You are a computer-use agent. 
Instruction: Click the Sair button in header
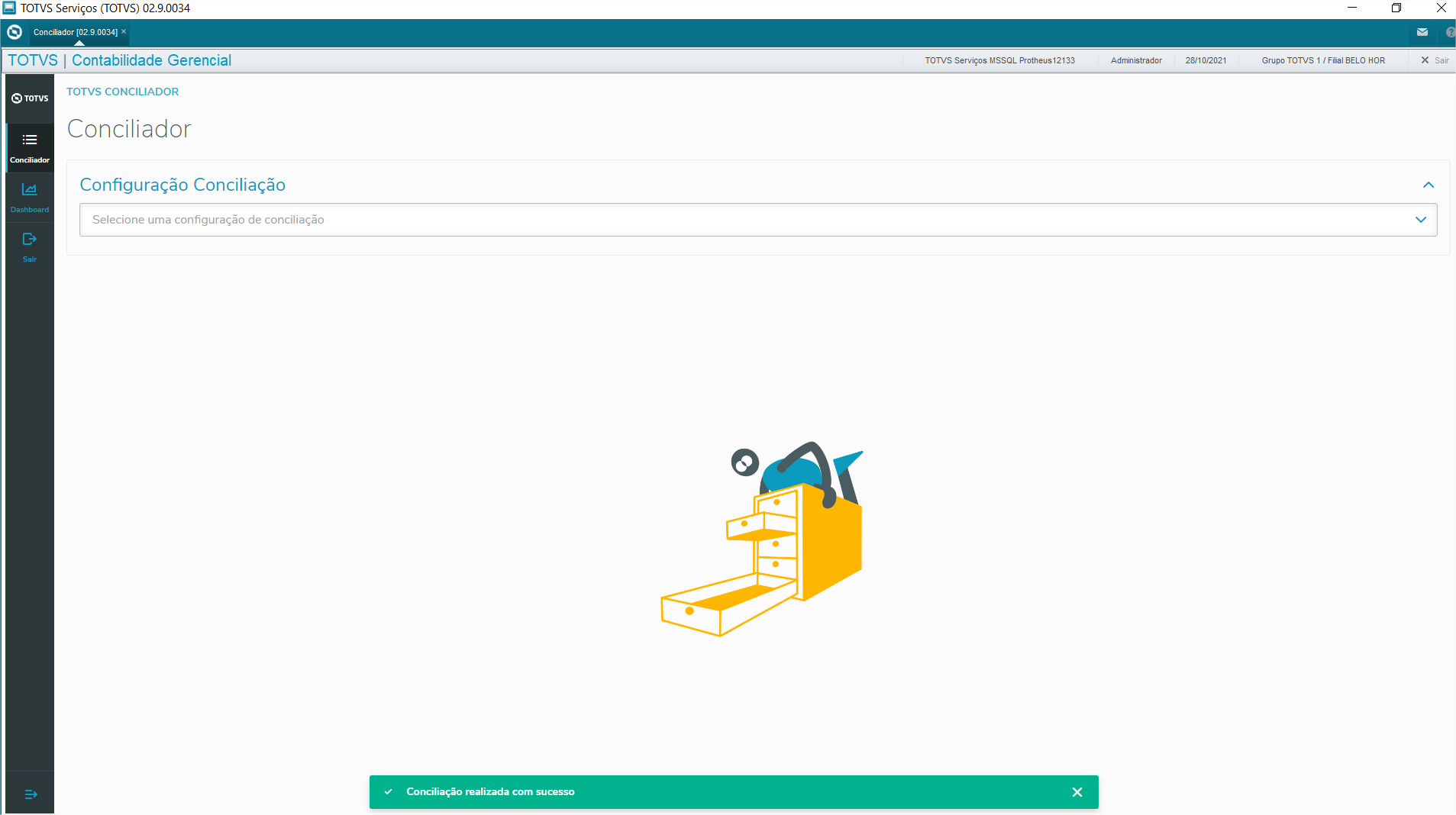[1435, 60]
